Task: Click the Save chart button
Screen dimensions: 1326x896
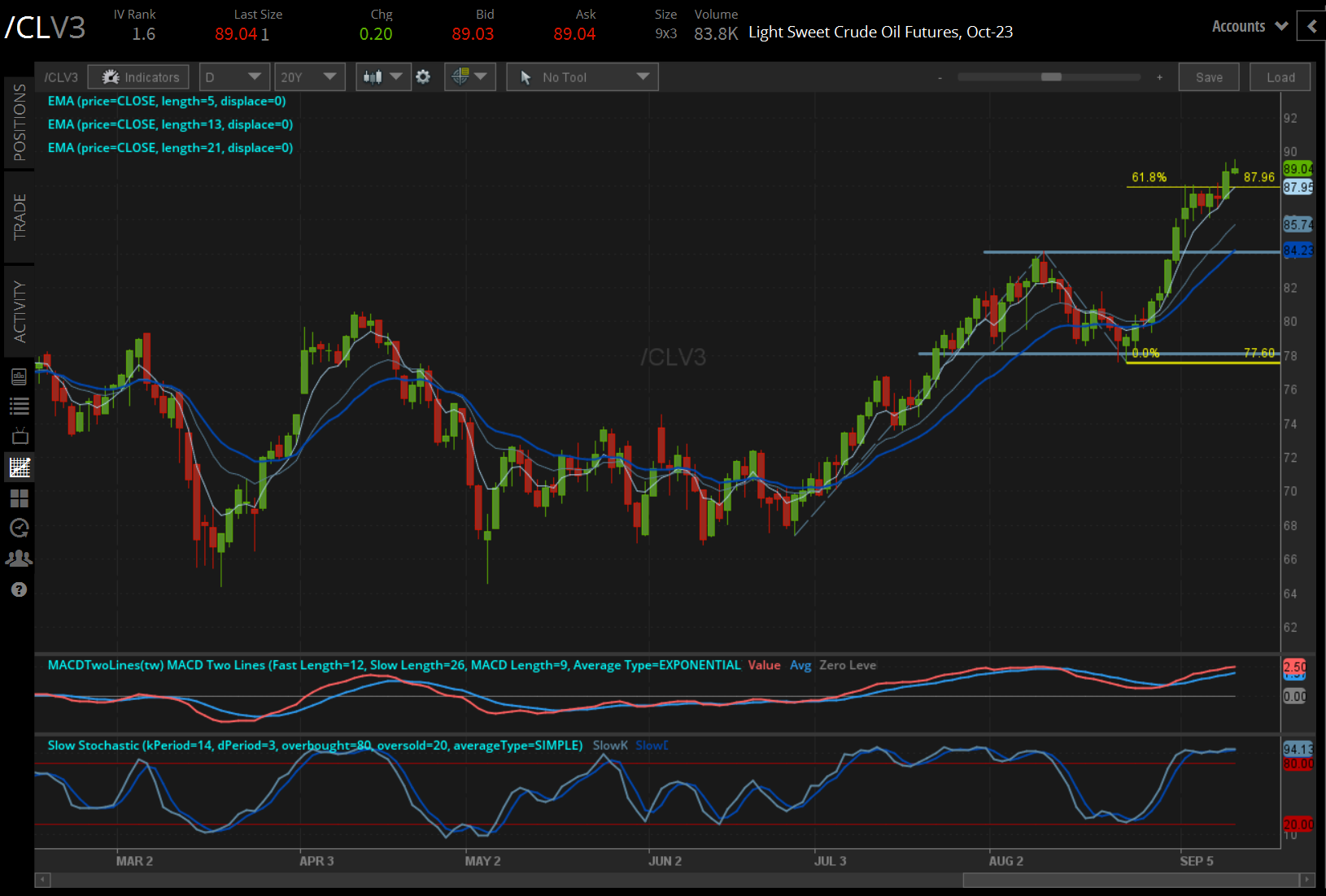Action: point(1209,77)
